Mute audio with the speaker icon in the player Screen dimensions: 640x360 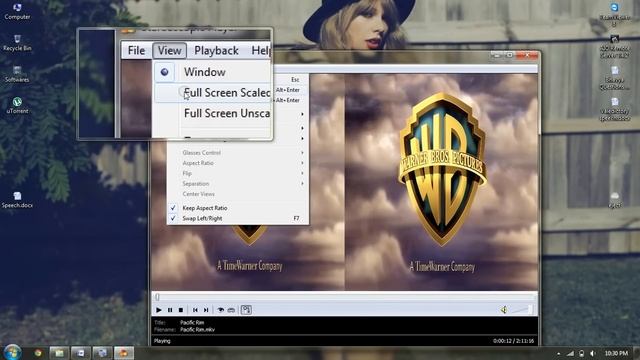click(504, 310)
